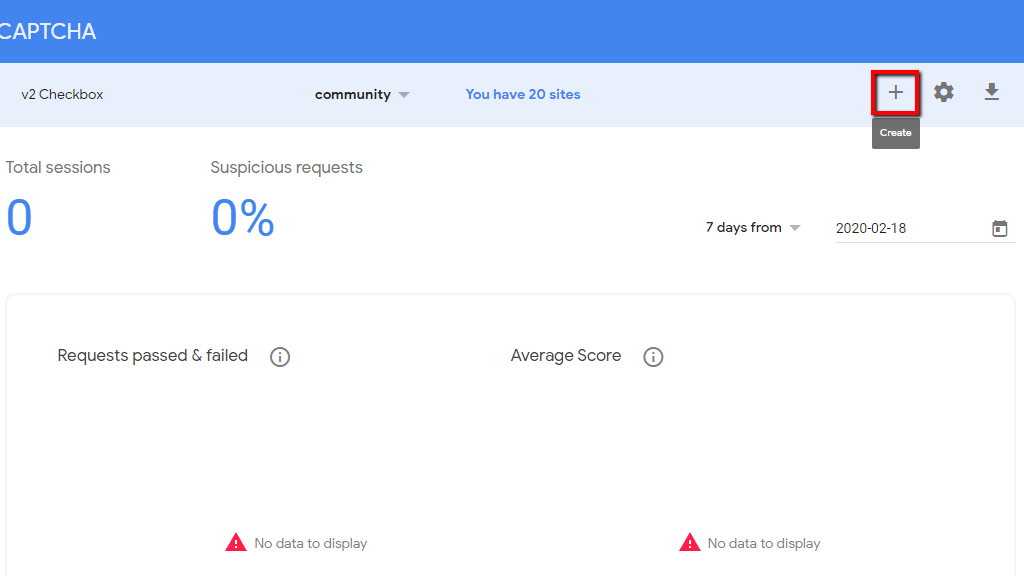
Task: Open the You have 20 sites link
Action: point(522,94)
